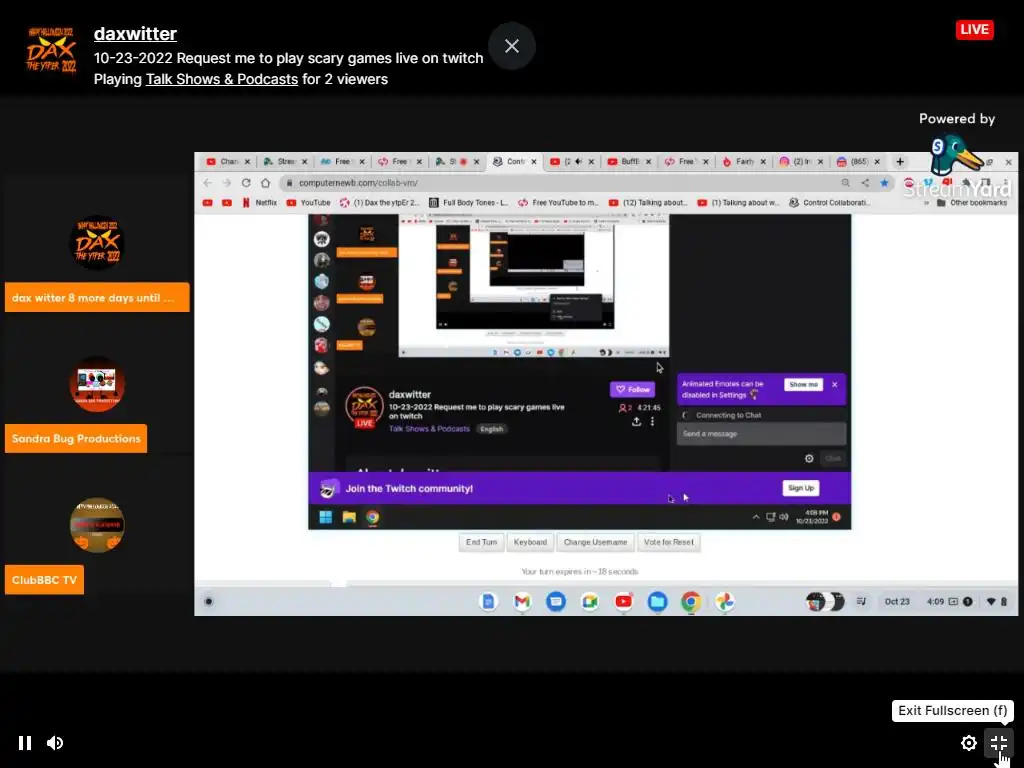The height and width of the screenshot is (768, 1024).
Task: Click the Oct 23 date in the shelf
Action: [x=897, y=601]
